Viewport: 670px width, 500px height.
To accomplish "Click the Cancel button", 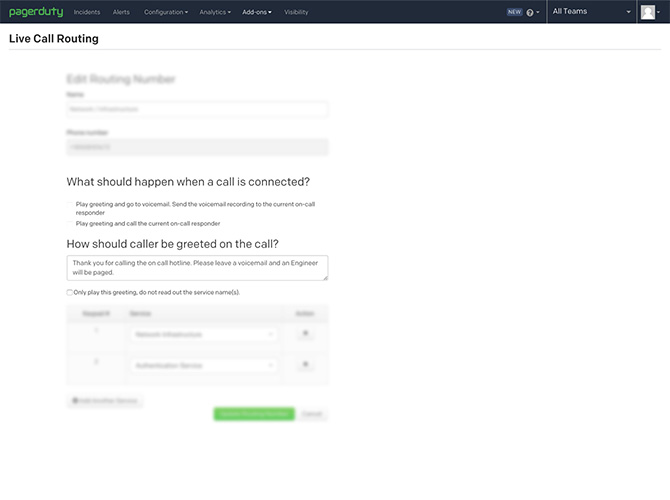I will click(x=313, y=413).
